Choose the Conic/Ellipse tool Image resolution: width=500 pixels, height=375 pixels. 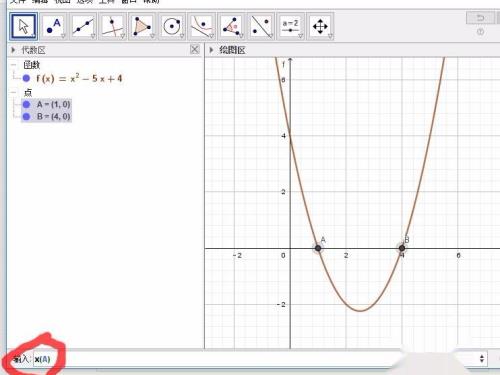[201, 26]
